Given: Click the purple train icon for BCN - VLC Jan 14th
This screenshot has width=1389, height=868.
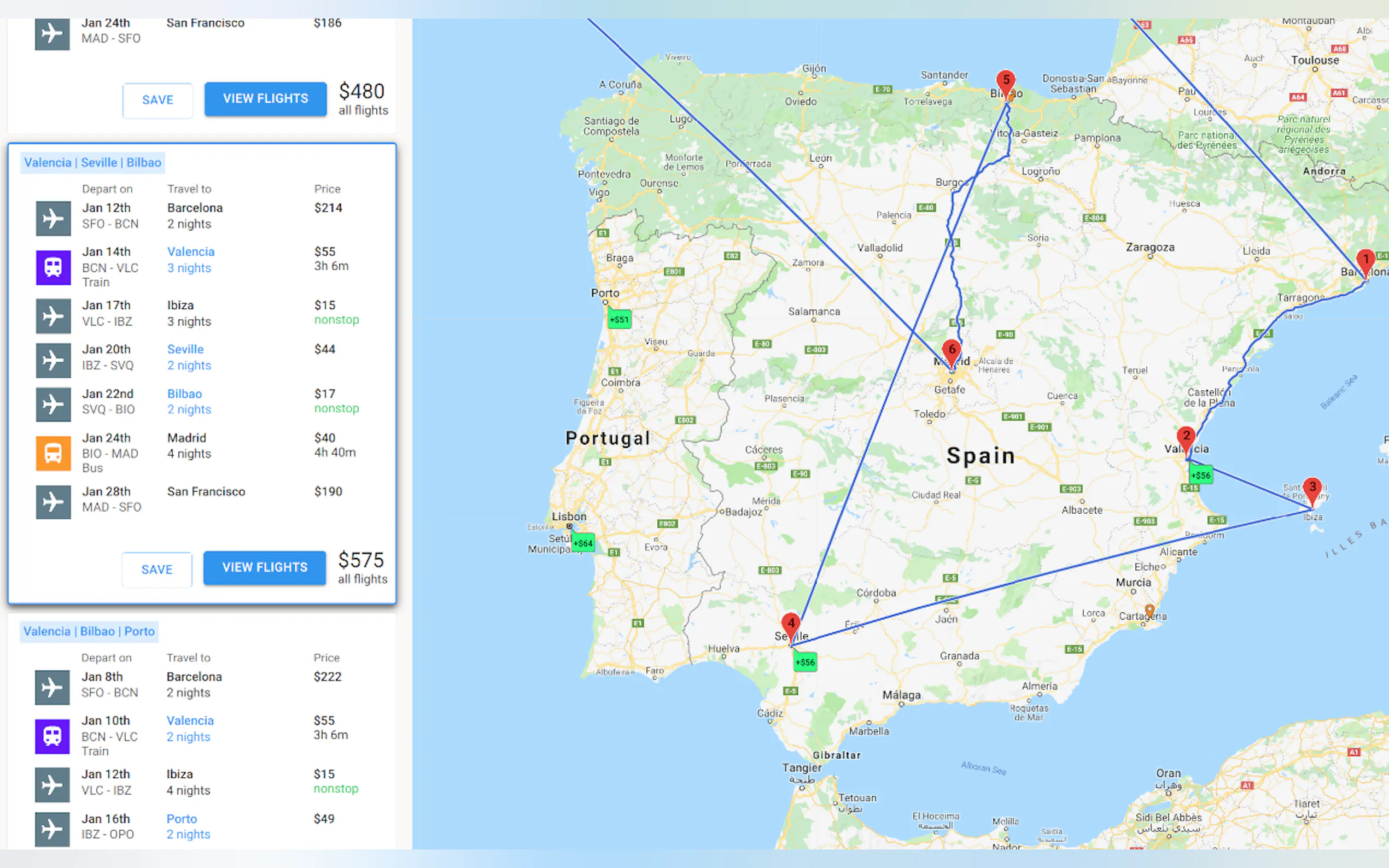Looking at the screenshot, I should (x=53, y=267).
